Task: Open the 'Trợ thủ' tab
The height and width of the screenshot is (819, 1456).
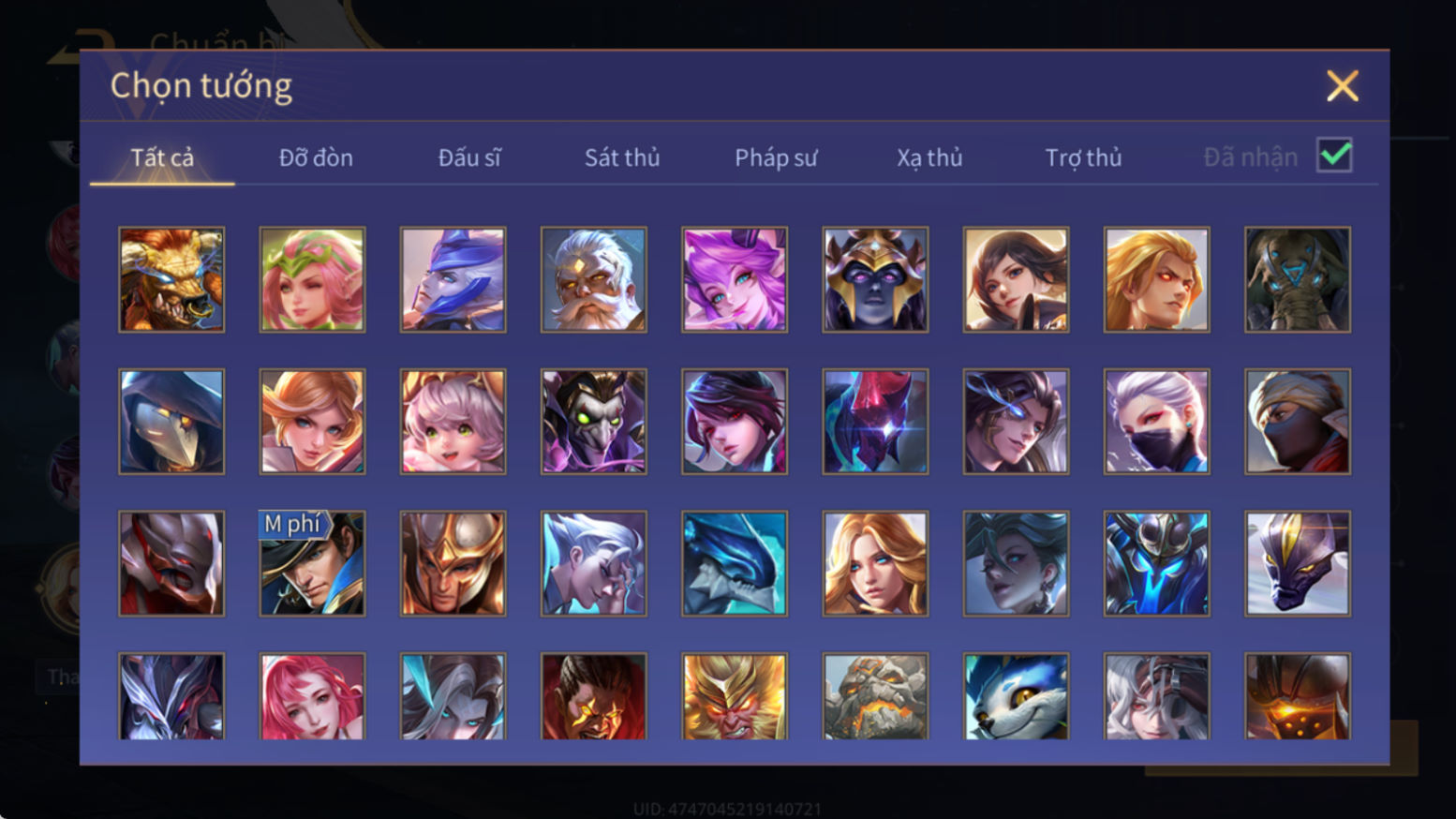Action: (1083, 157)
